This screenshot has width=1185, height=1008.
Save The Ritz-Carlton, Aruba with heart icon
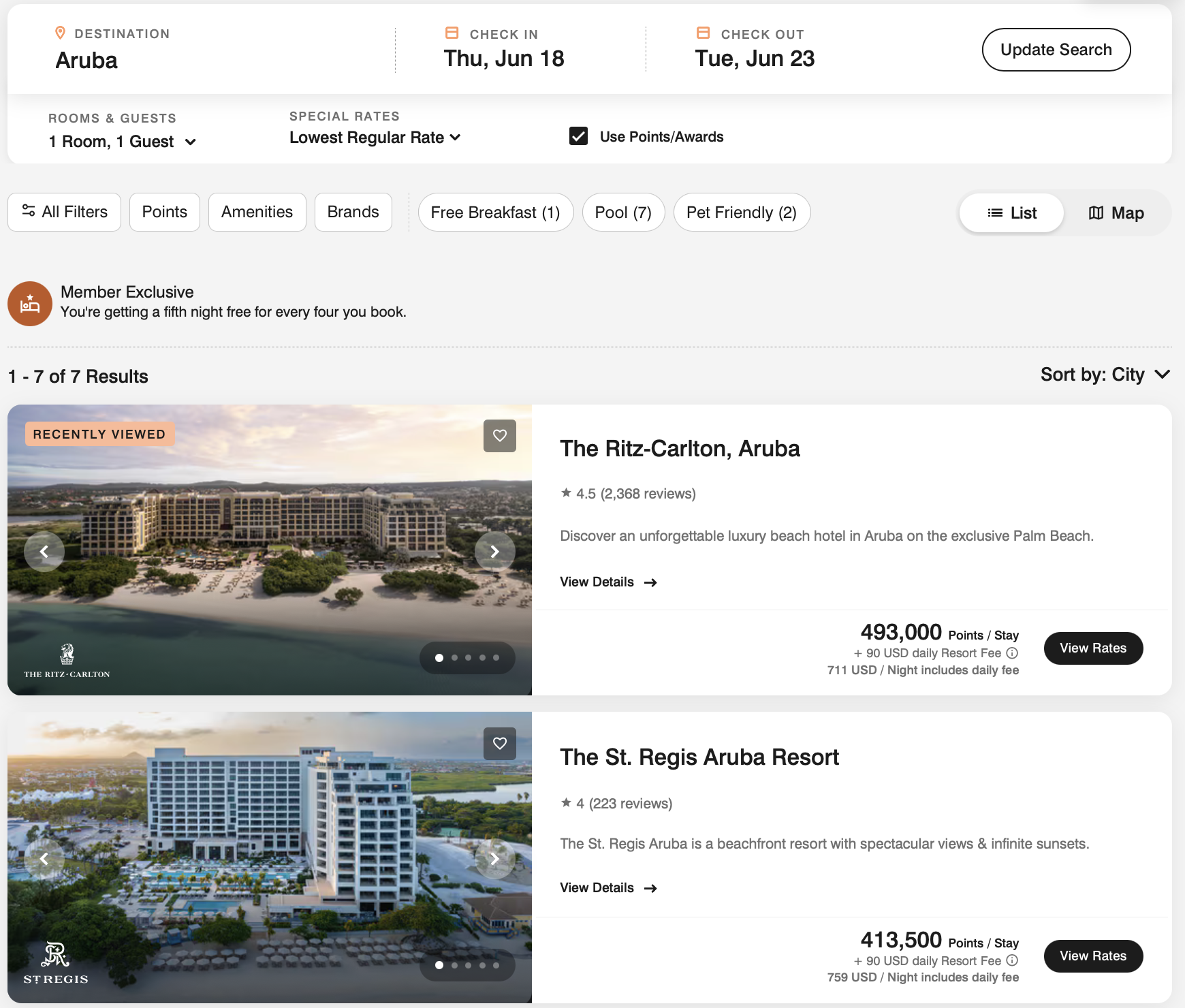pyautogui.click(x=500, y=436)
